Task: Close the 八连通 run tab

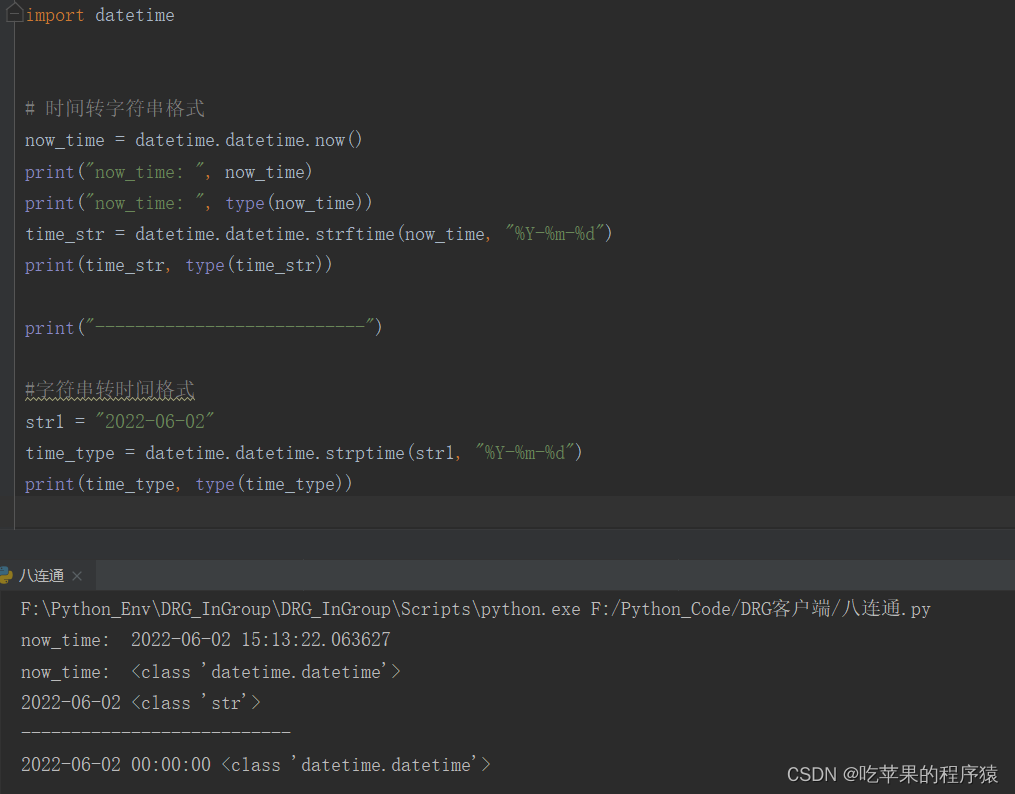Action: click(77, 576)
